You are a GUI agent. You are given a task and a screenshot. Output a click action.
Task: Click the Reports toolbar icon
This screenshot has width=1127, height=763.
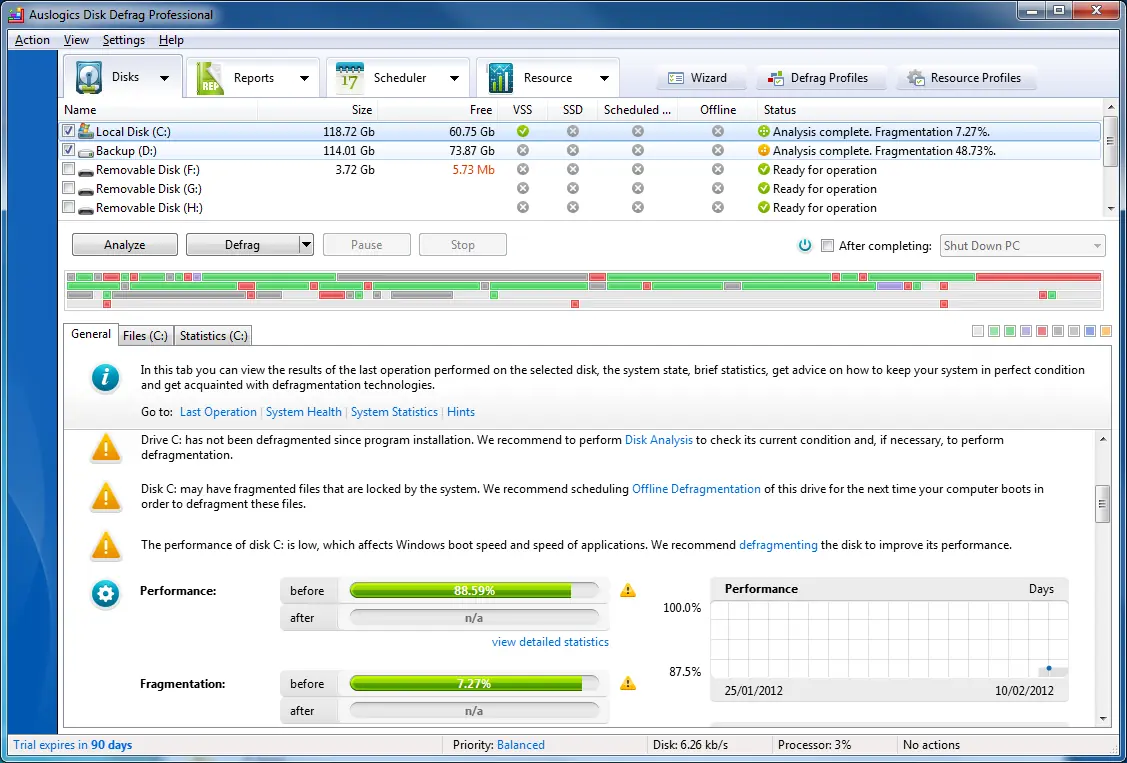210,78
